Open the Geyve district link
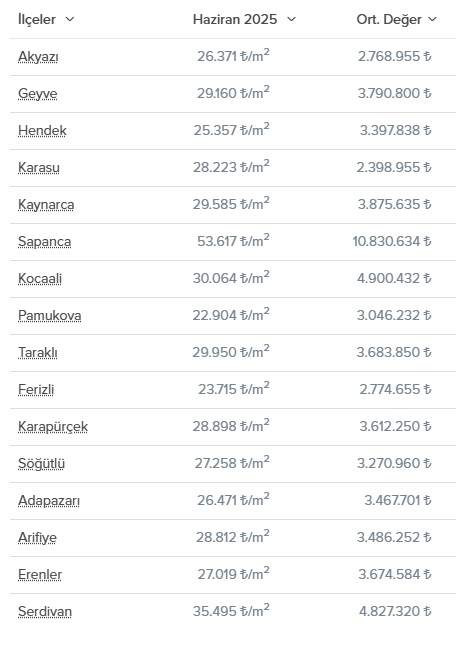456x649 pixels. pos(38,94)
